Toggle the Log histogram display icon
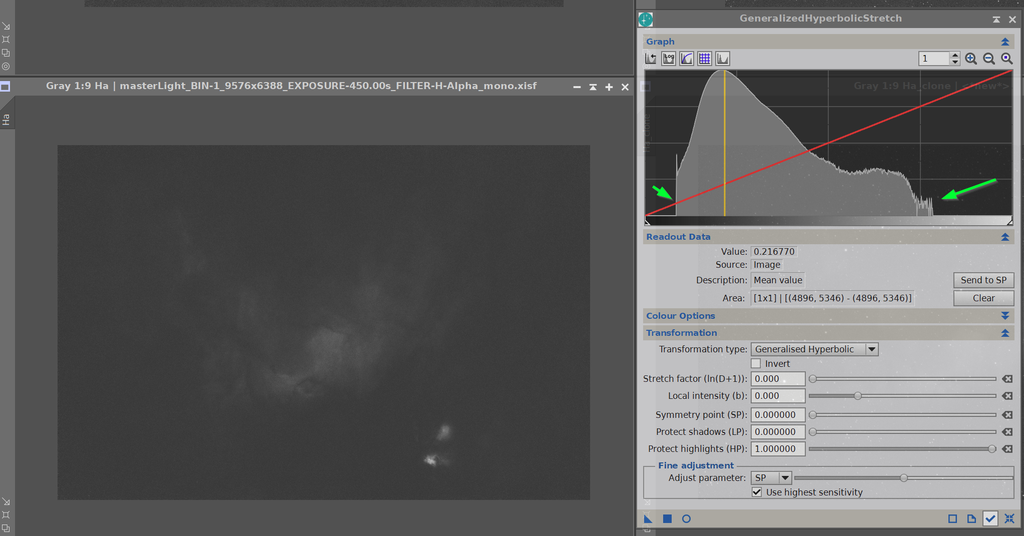1024x536 pixels. point(668,59)
